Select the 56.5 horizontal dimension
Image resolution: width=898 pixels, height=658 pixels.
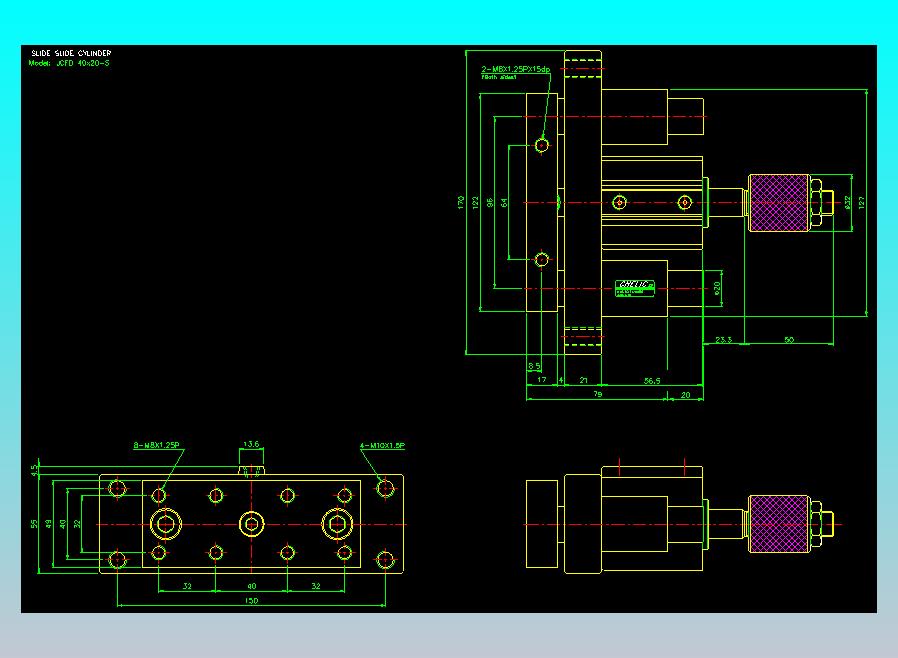pos(652,380)
